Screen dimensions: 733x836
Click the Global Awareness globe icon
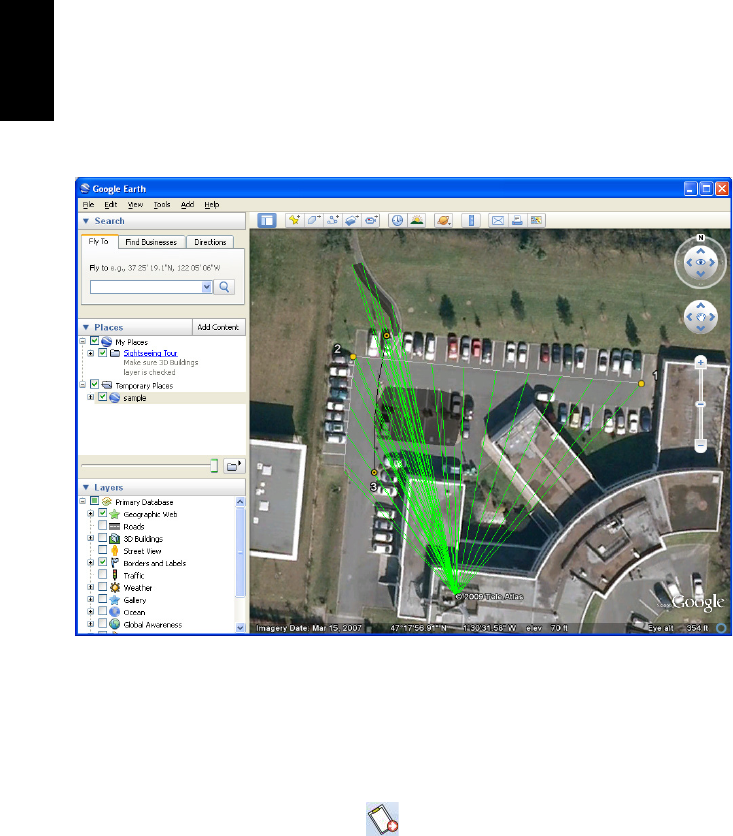(115, 624)
